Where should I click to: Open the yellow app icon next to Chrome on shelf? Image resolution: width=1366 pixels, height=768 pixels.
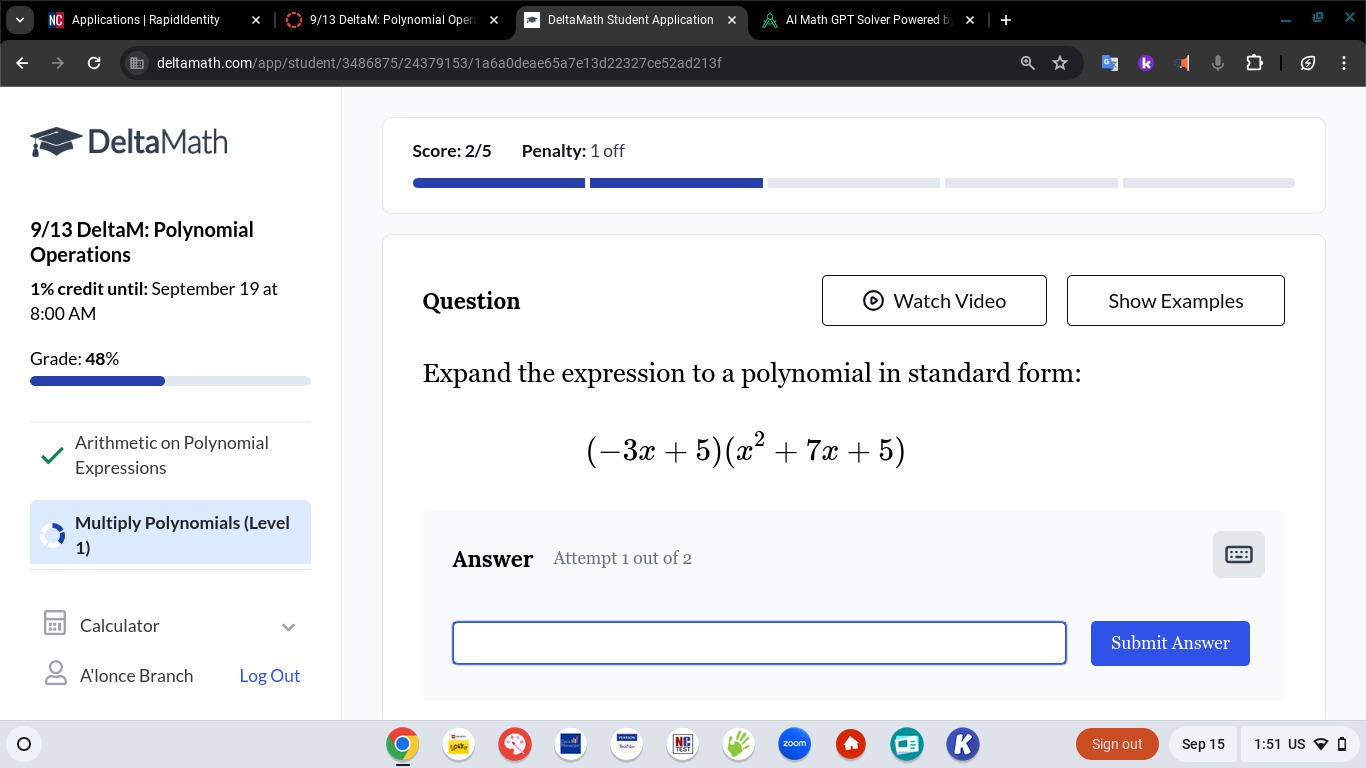(x=459, y=744)
